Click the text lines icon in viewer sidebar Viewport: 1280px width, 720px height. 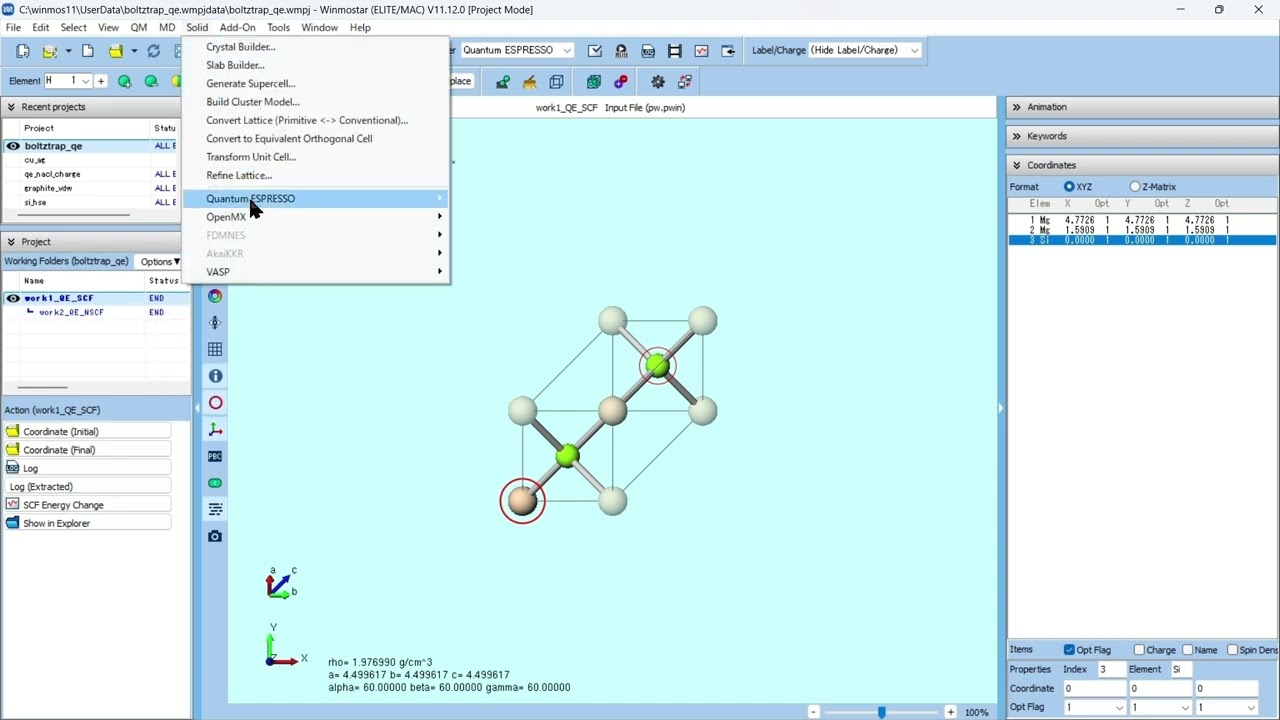click(x=215, y=510)
